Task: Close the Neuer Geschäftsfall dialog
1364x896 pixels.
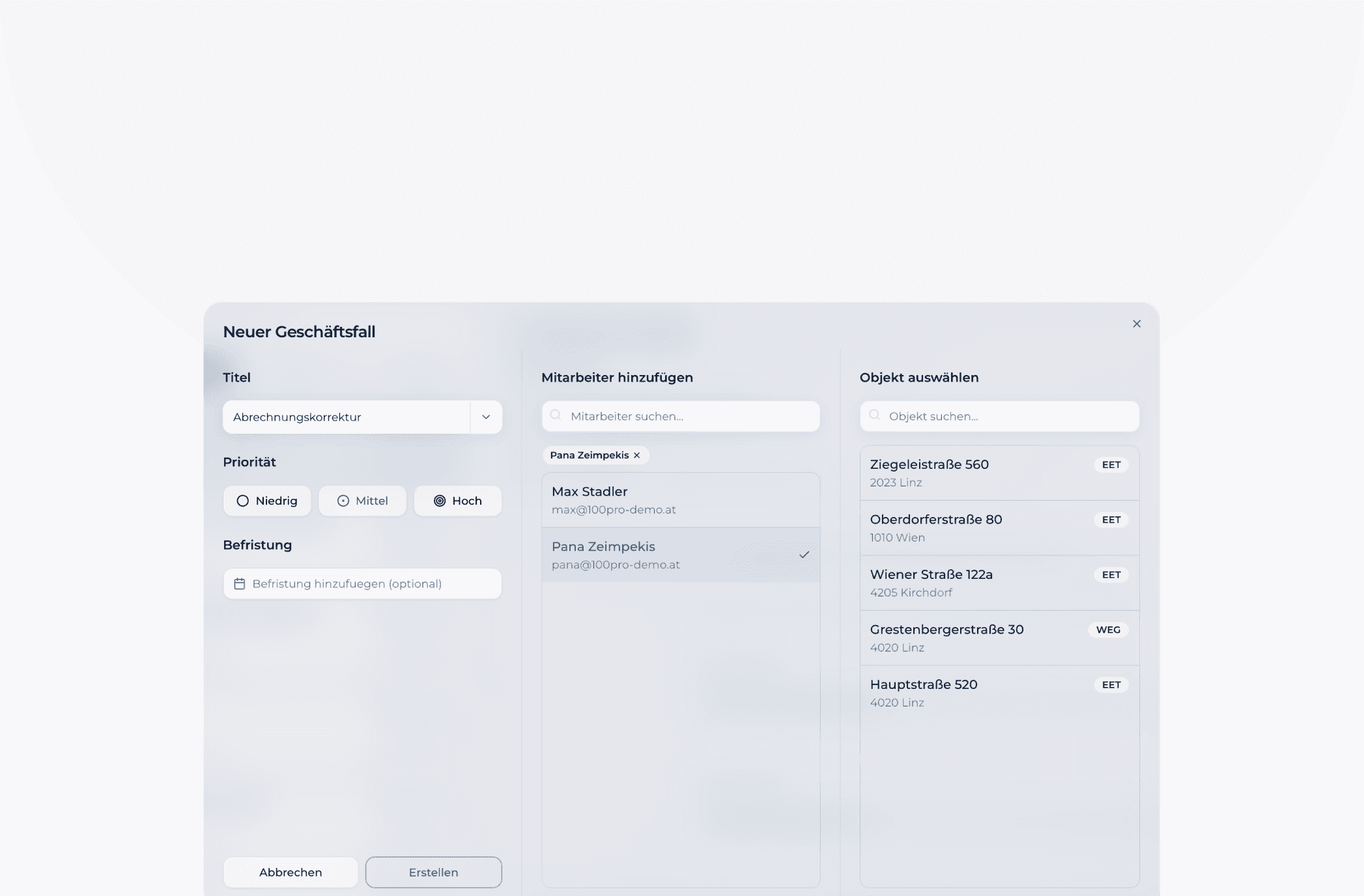Action: (1137, 324)
